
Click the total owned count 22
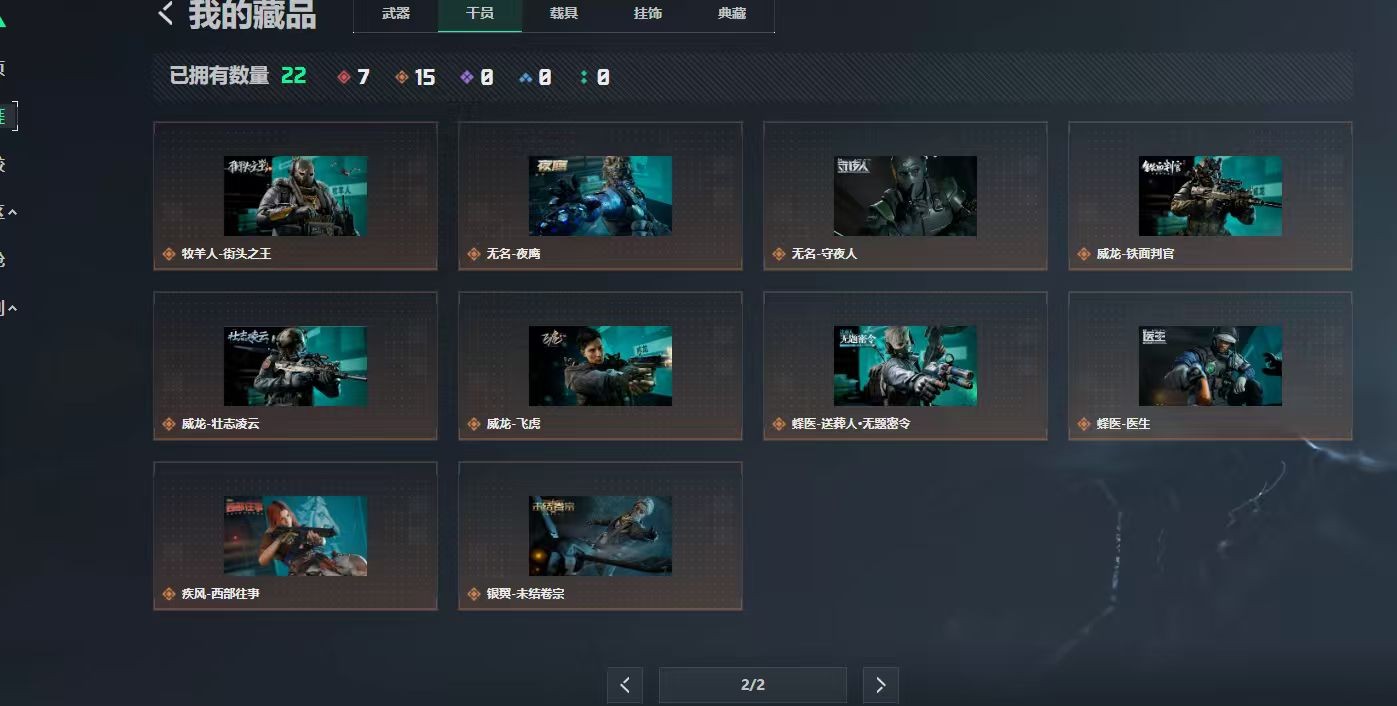[294, 76]
